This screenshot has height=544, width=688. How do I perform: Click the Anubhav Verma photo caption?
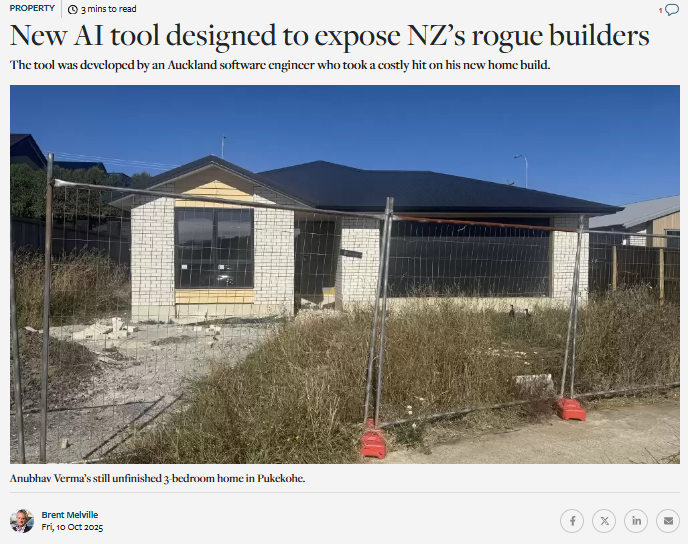(x=158, y=478)
